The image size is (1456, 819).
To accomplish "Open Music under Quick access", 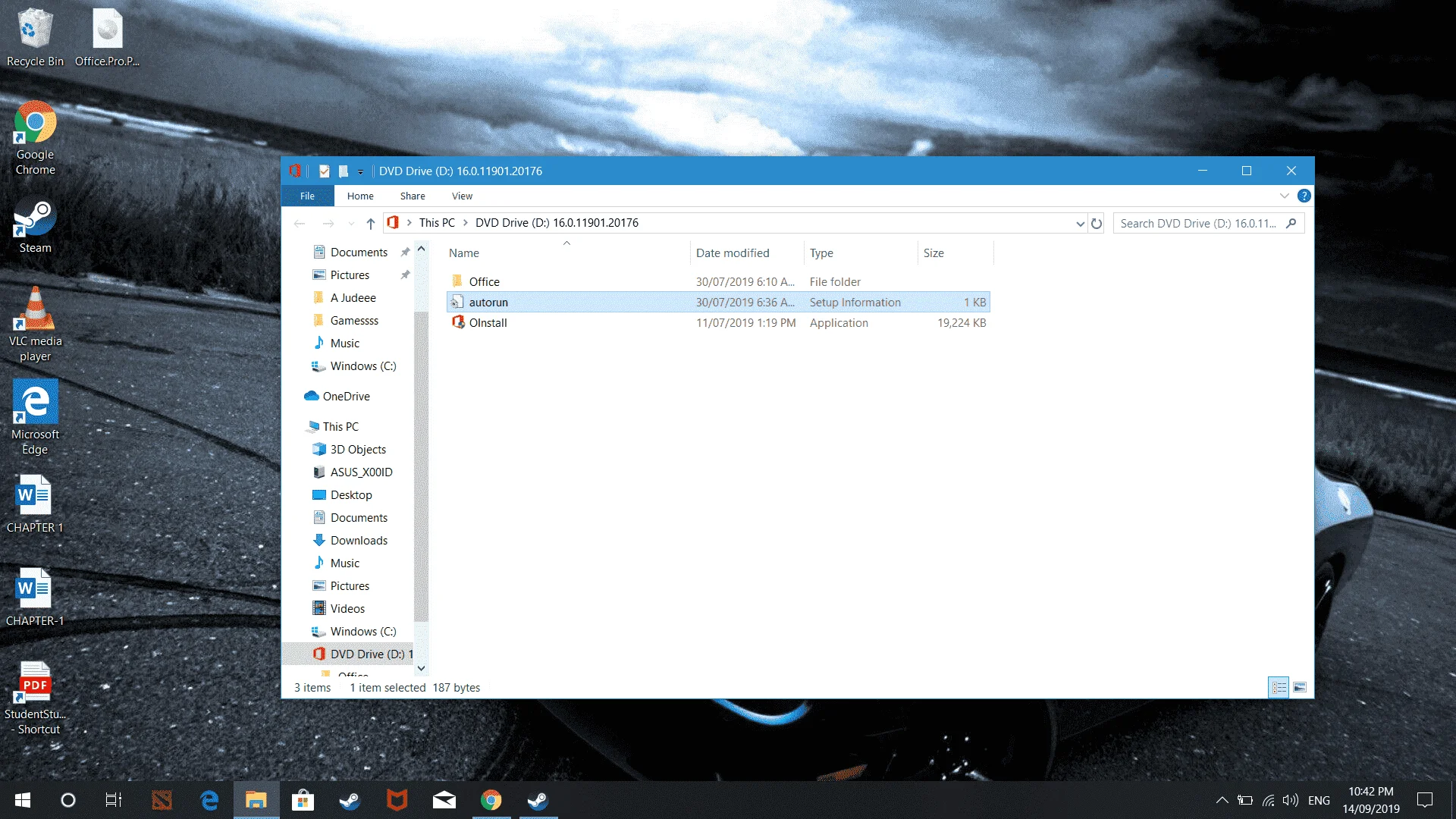I will tap(345, 344).
